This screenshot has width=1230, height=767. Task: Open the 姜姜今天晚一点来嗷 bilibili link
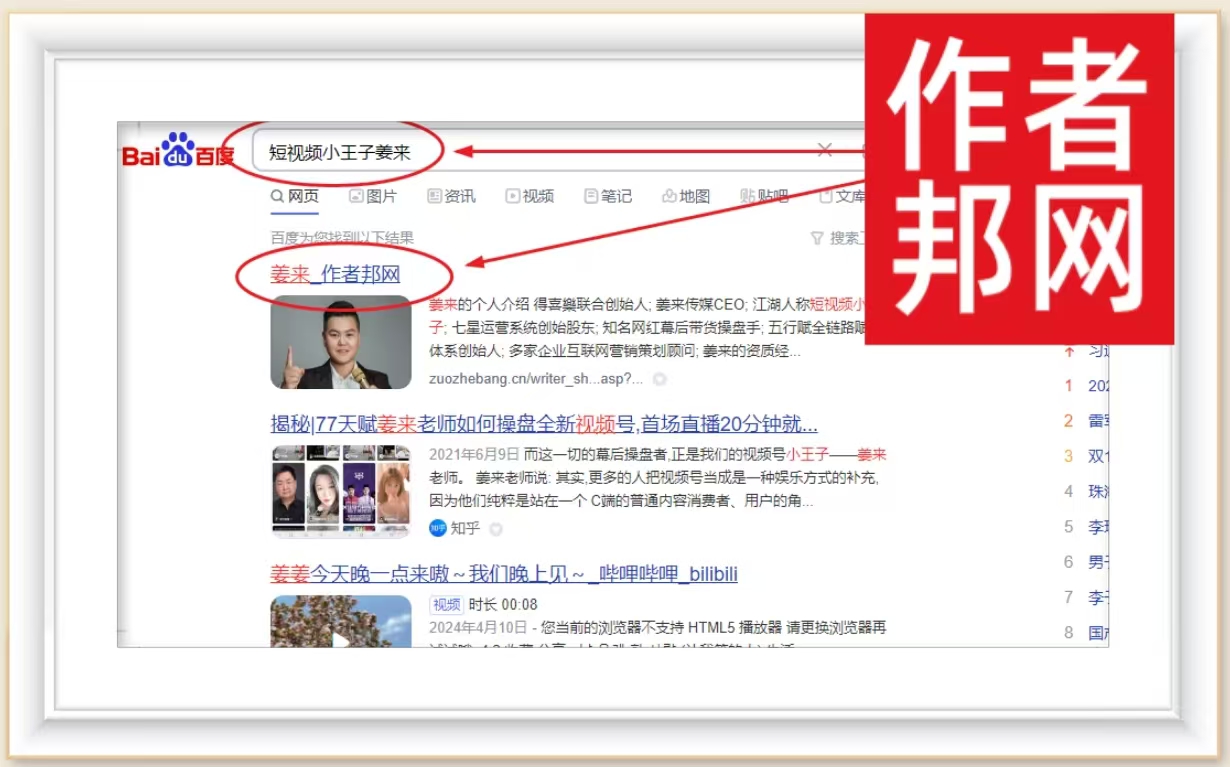click(504, 574)
